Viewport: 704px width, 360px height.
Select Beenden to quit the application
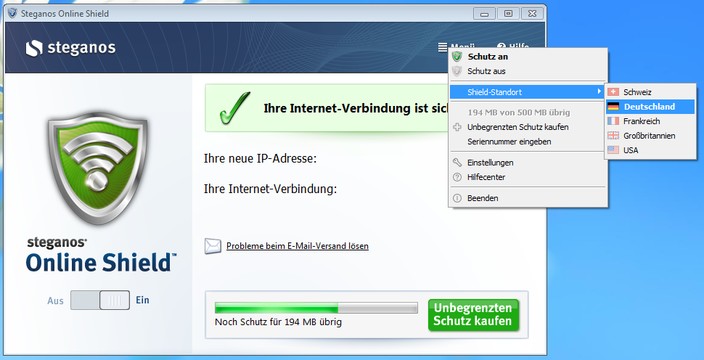[x=528, y=198]
